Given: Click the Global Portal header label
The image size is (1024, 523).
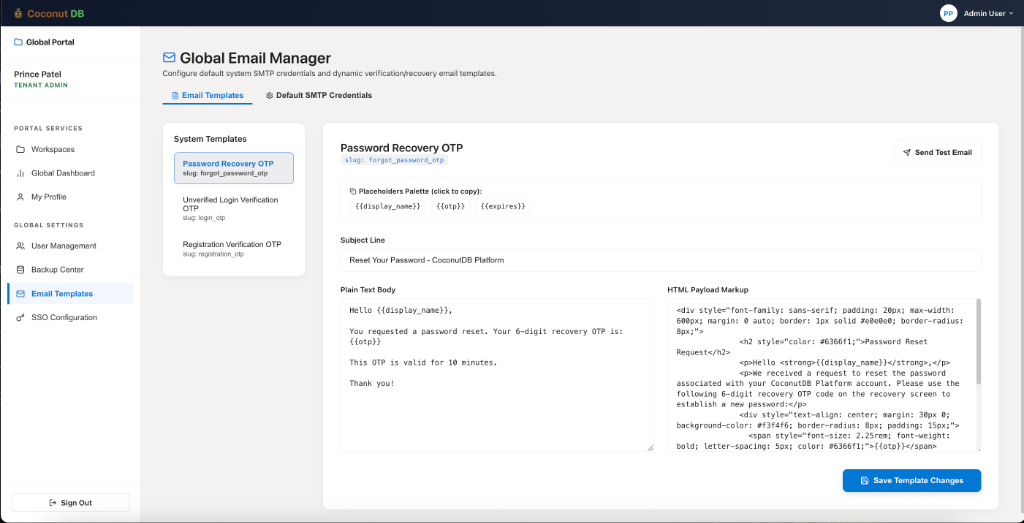Looking at the screenshot, I should pos(50,42).
